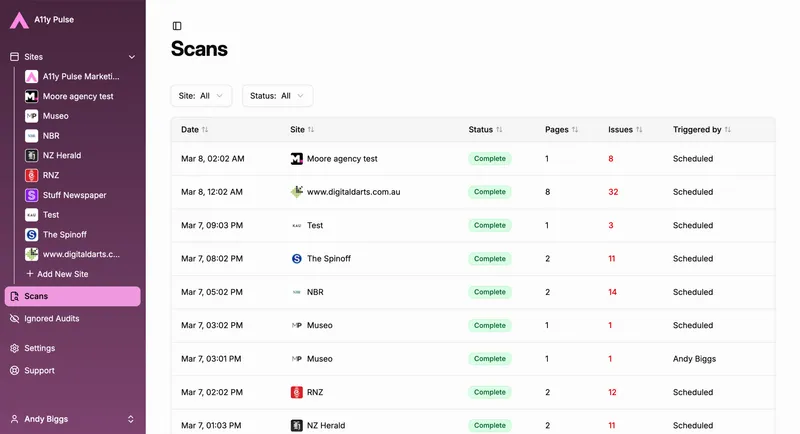Click RNZ name in scans table
This screenshot has width=800, height=434.
(315, 392)
